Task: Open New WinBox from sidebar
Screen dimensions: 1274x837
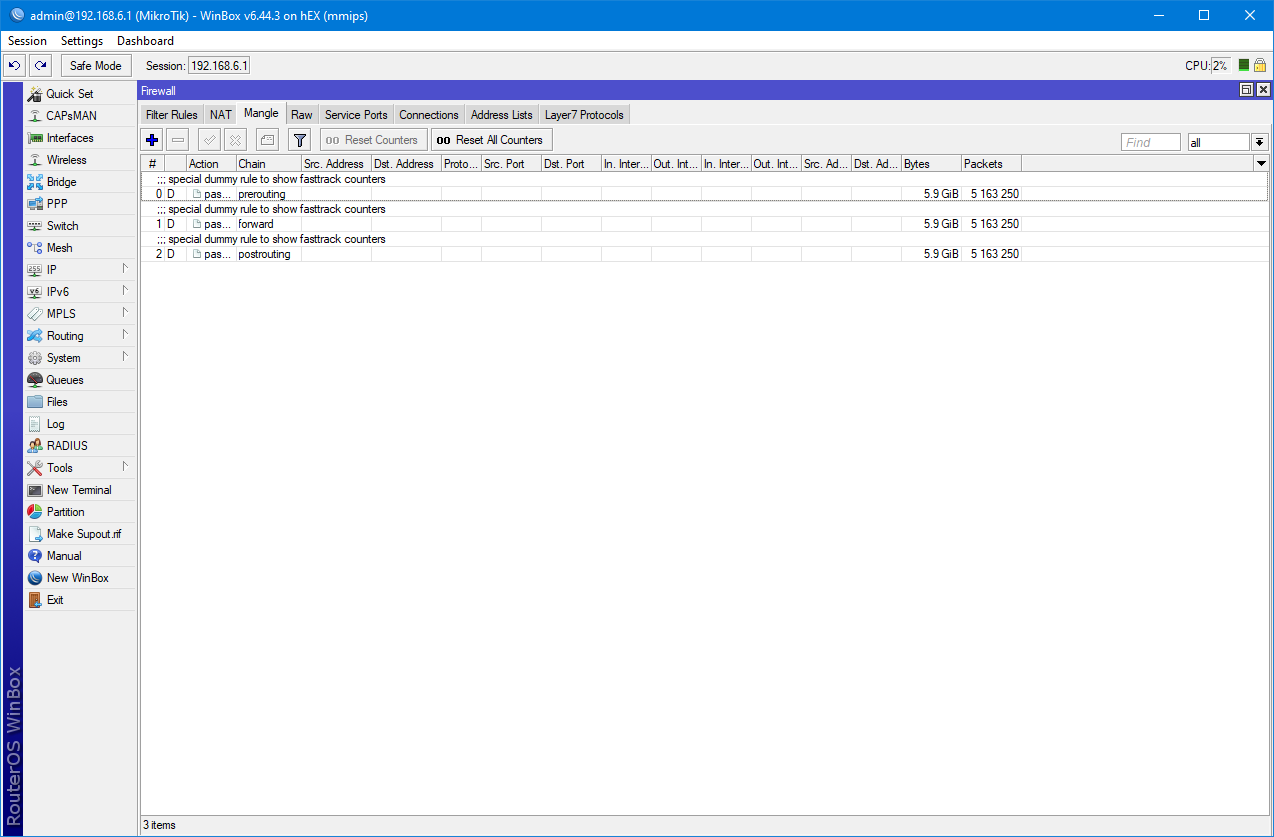Action: pyautogui.click(x=80, y=578)
